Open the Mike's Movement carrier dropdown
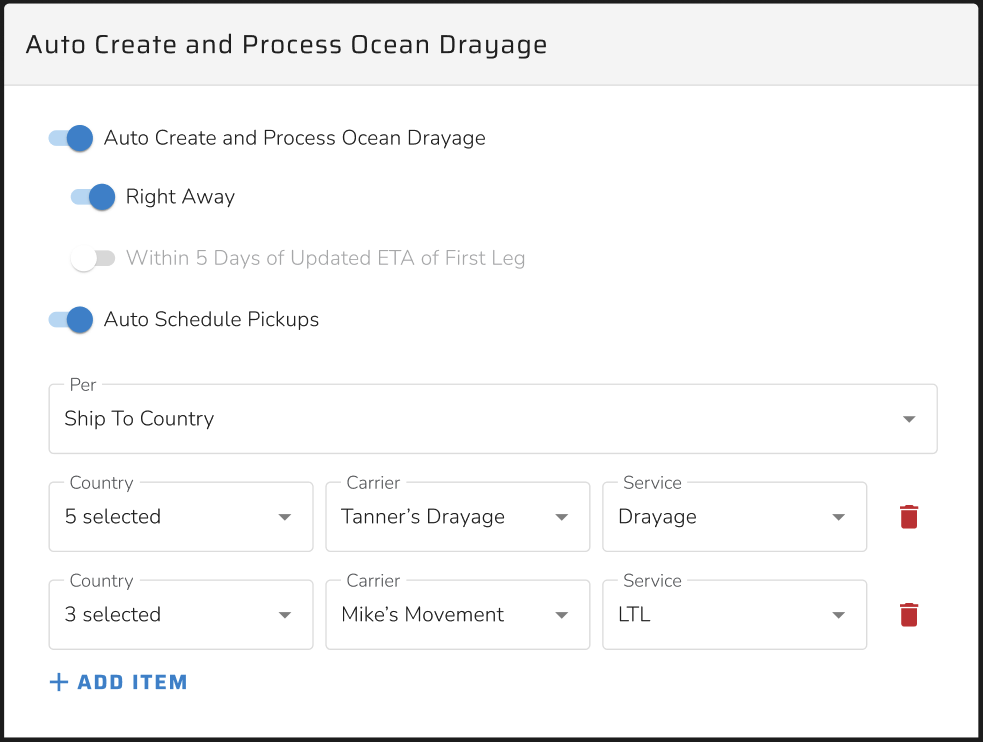 tap(456, 615)
